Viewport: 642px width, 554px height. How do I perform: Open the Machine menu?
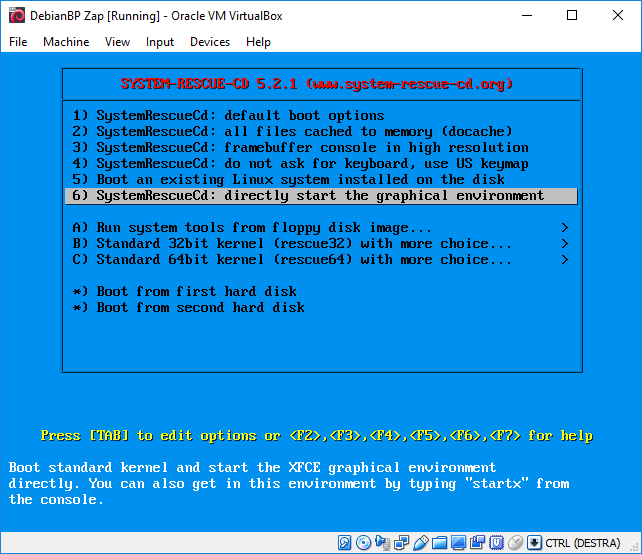click(x=66, y=42)
